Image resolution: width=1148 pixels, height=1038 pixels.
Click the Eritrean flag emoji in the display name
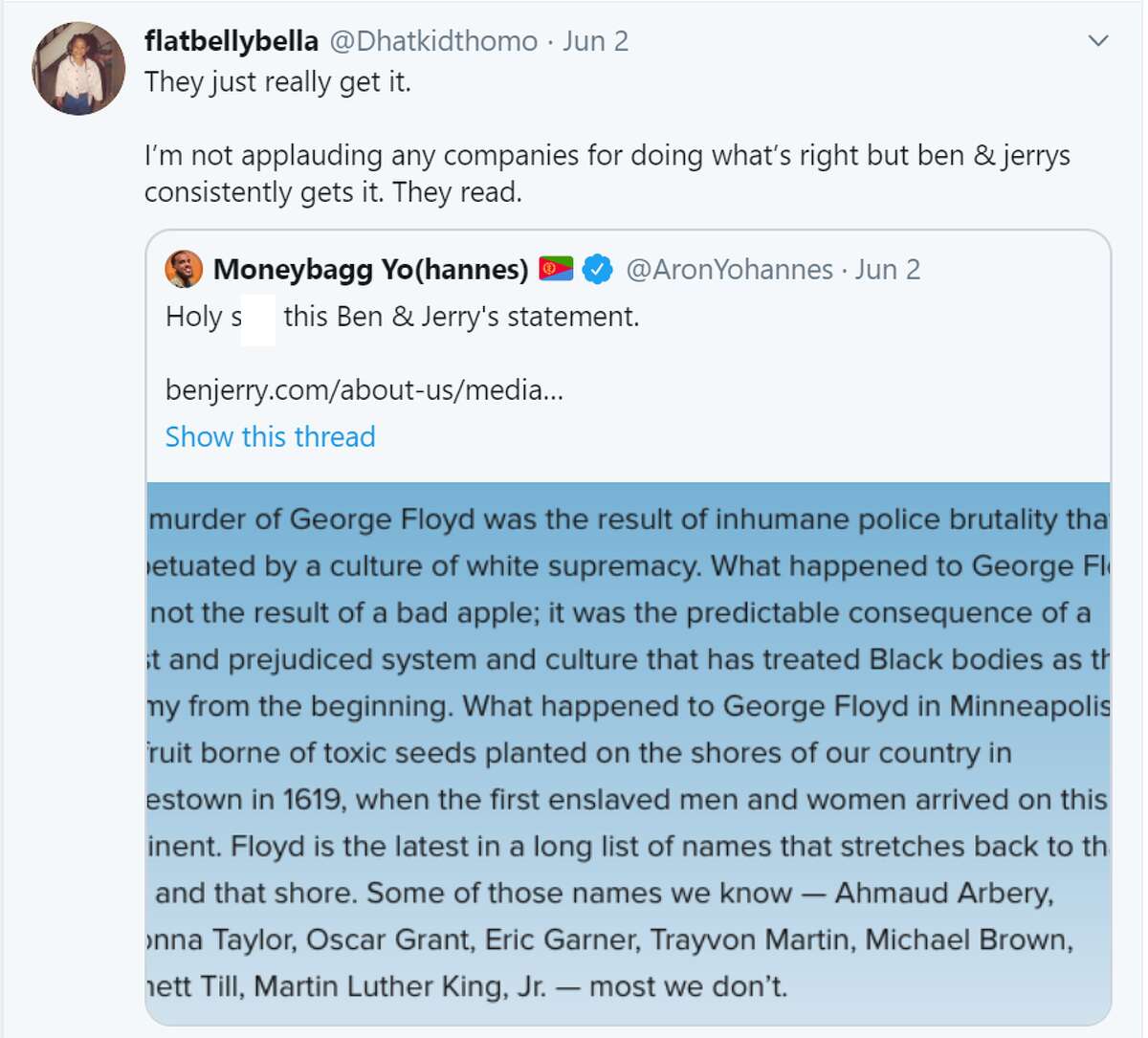tap(555, 269)
